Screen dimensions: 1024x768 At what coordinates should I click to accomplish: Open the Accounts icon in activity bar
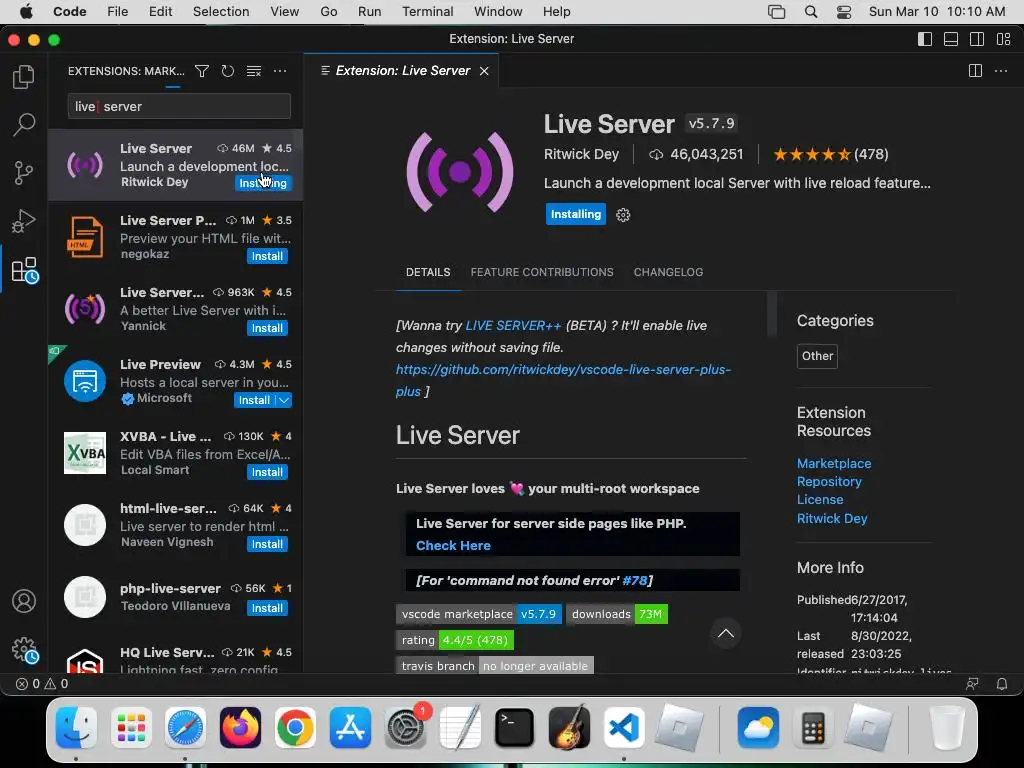point(24,601)
